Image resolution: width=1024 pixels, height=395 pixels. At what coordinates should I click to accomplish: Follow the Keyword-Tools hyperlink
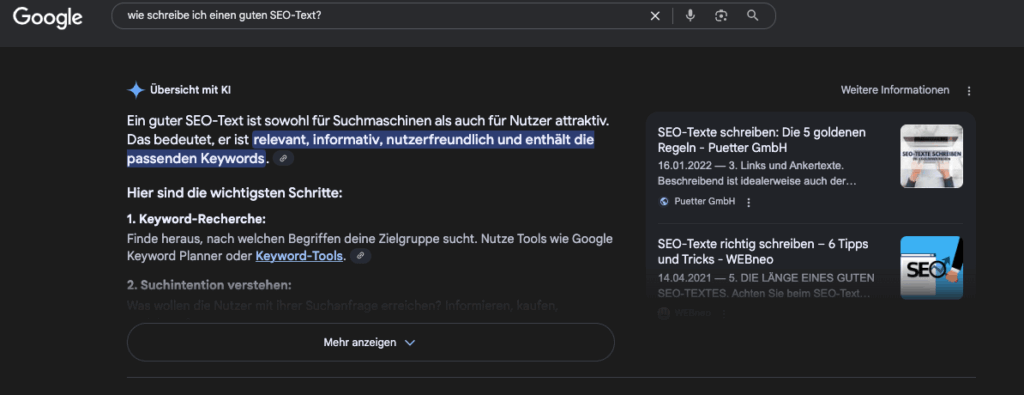point(299,256)
